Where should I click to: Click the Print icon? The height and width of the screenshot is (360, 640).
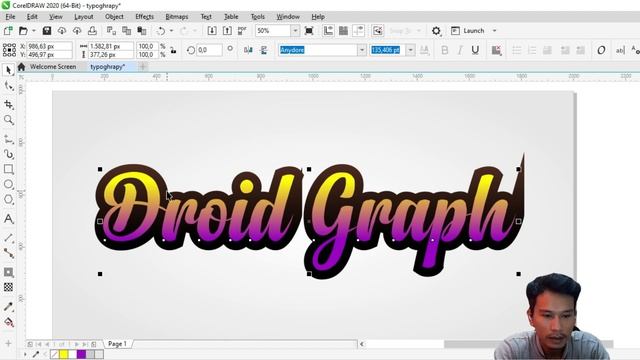click(x=92, y=31)
